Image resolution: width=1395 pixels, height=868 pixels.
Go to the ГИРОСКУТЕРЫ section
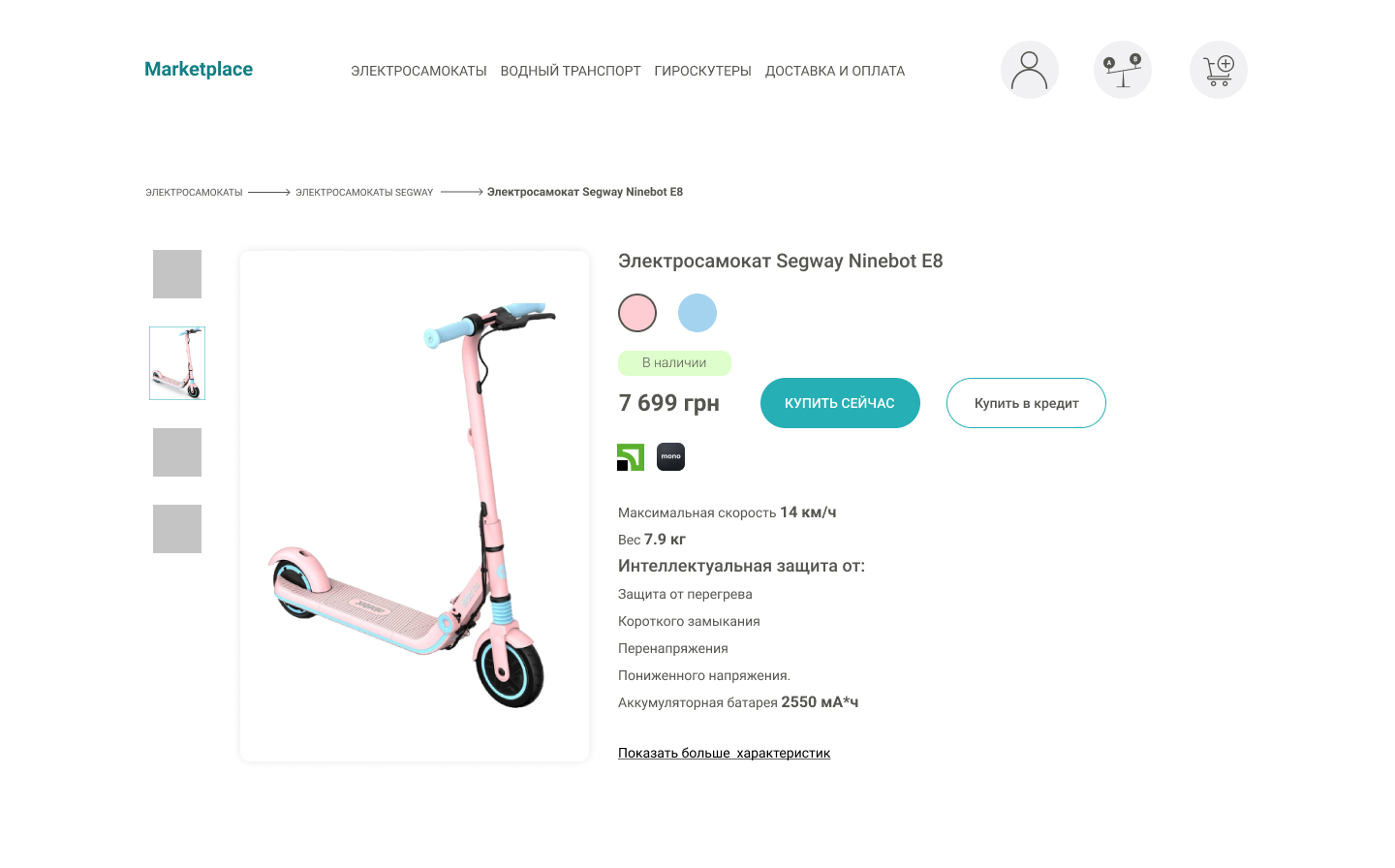click(703, 71)
